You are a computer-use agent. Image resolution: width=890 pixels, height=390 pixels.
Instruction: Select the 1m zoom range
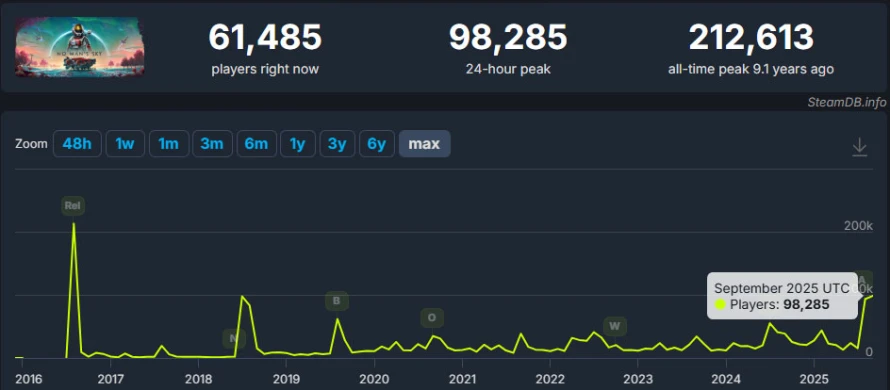[169, 144]
